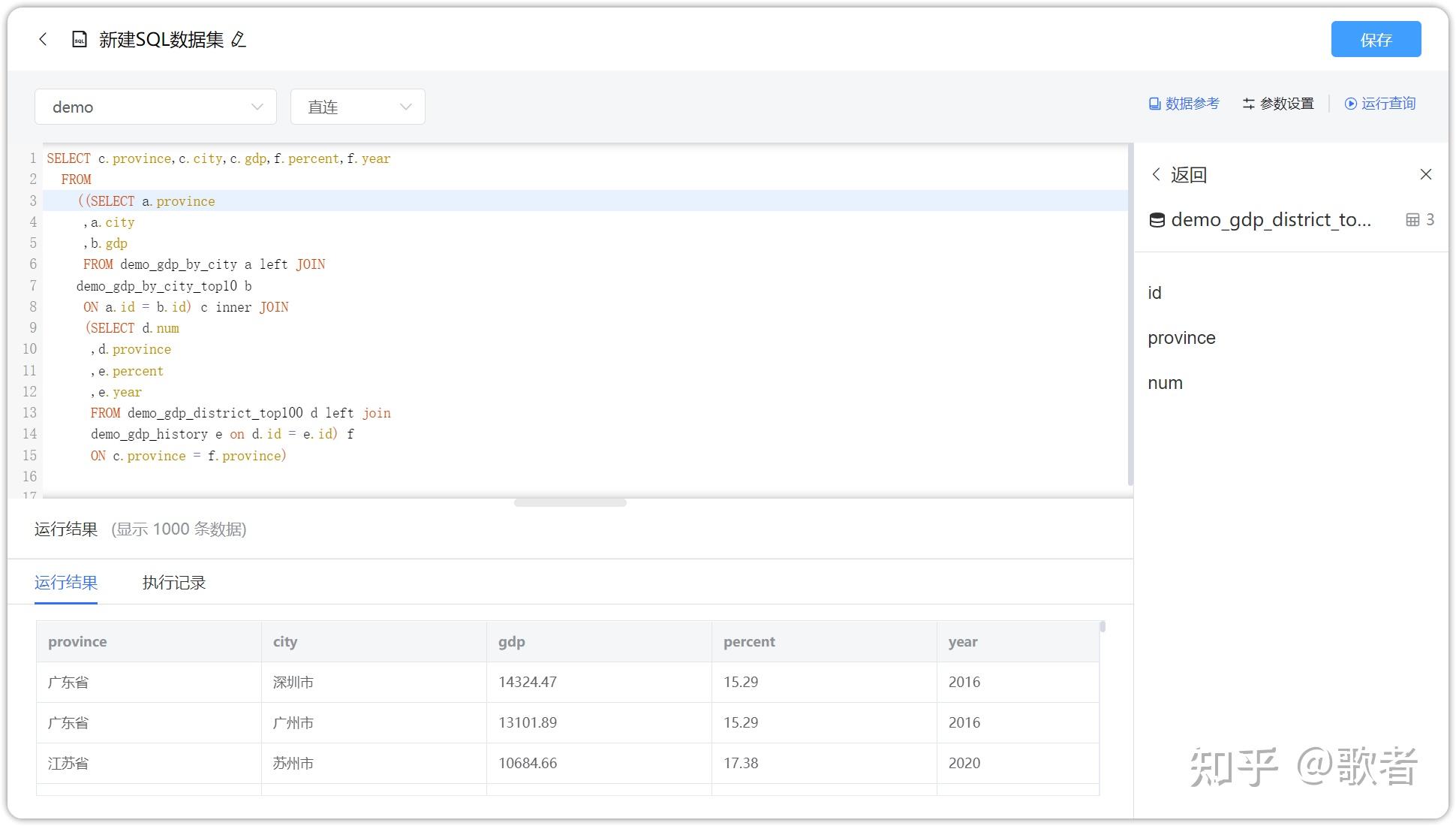The height and width of the screenshot is (826, 1456).
Task: Click SQL editor line 1 SELECT statement
Action: 218,158
